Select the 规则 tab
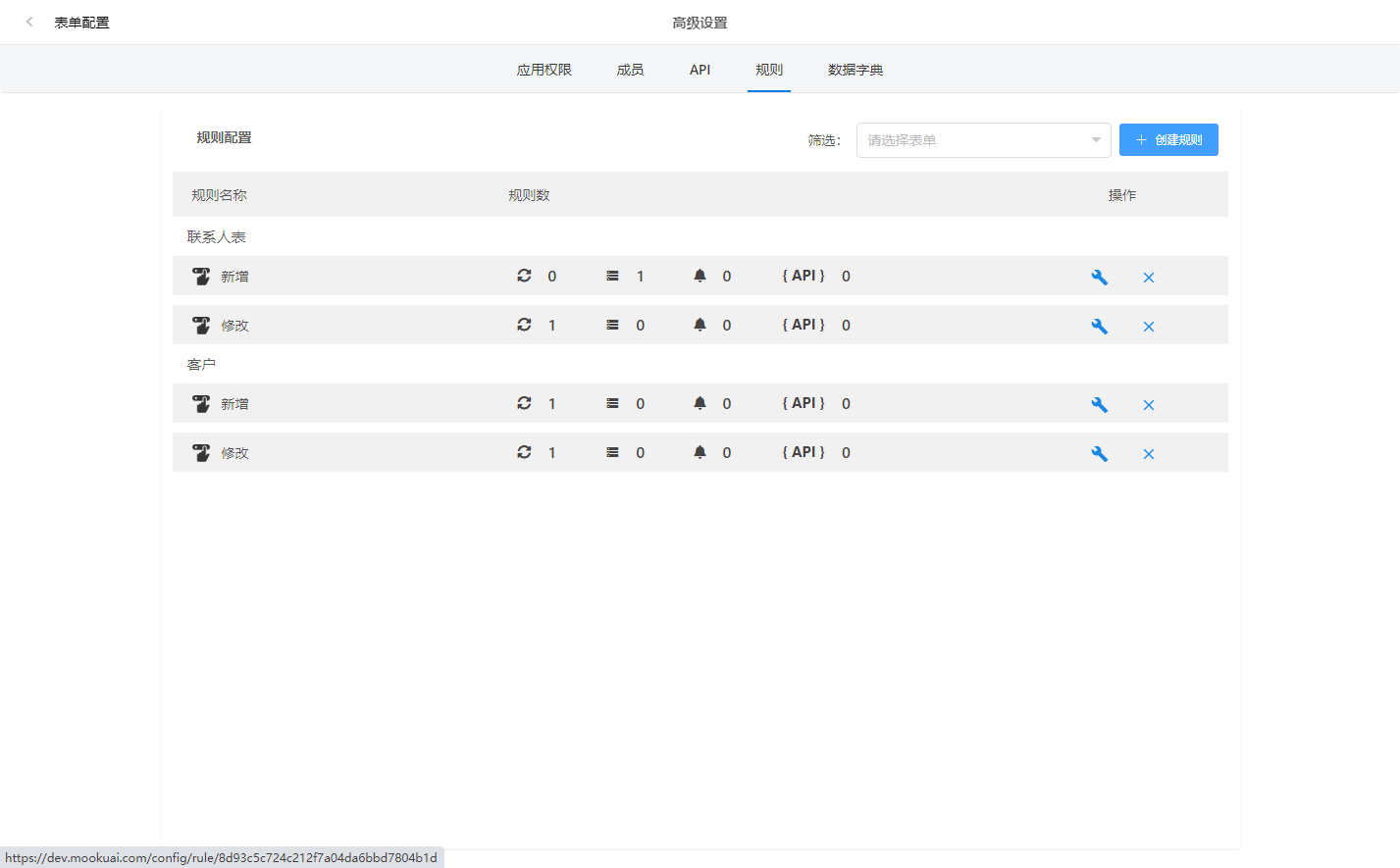 coord(769,70)
